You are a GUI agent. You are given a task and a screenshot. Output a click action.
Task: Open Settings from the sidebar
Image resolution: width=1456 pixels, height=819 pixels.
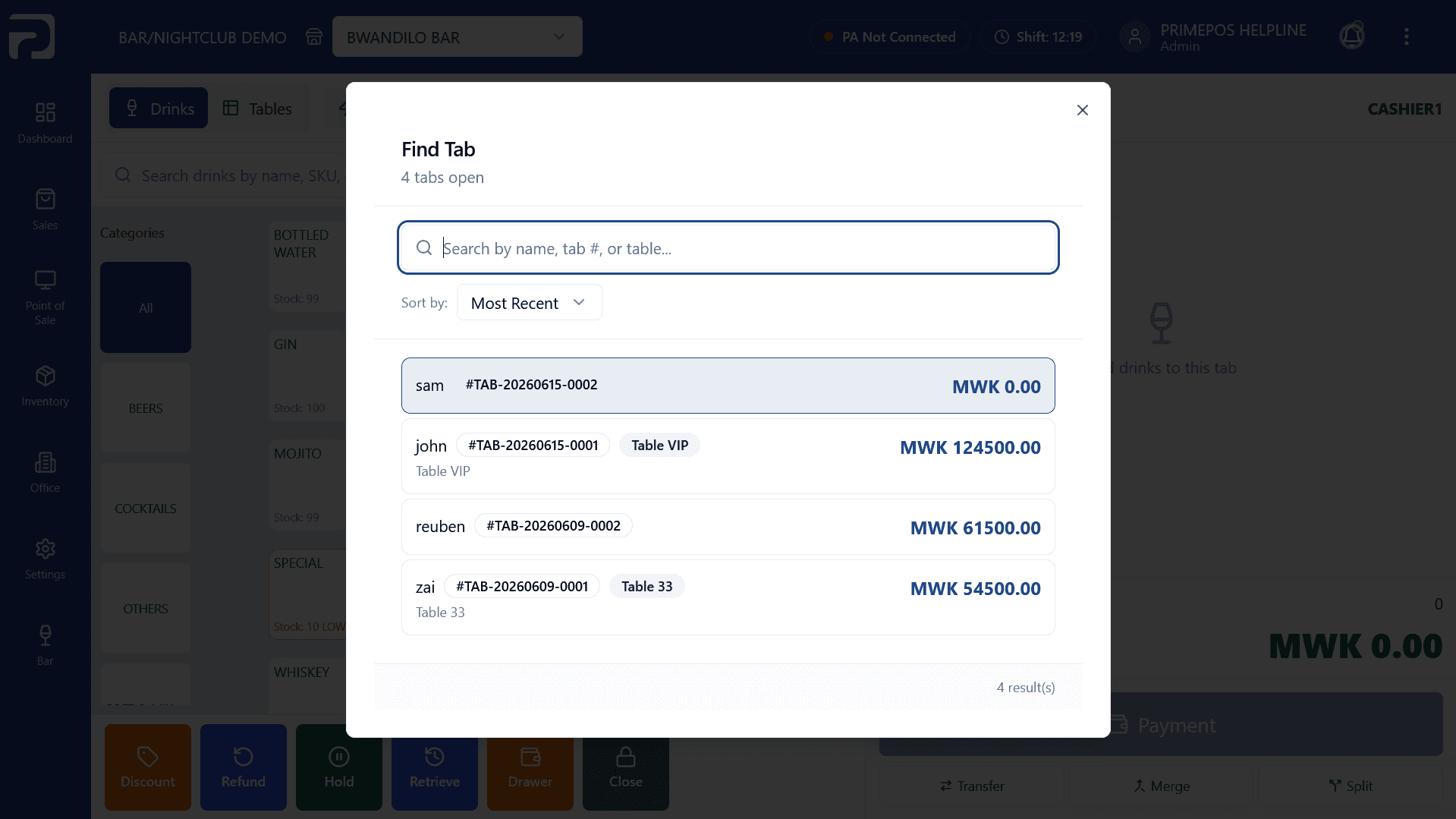pos(45,559)
